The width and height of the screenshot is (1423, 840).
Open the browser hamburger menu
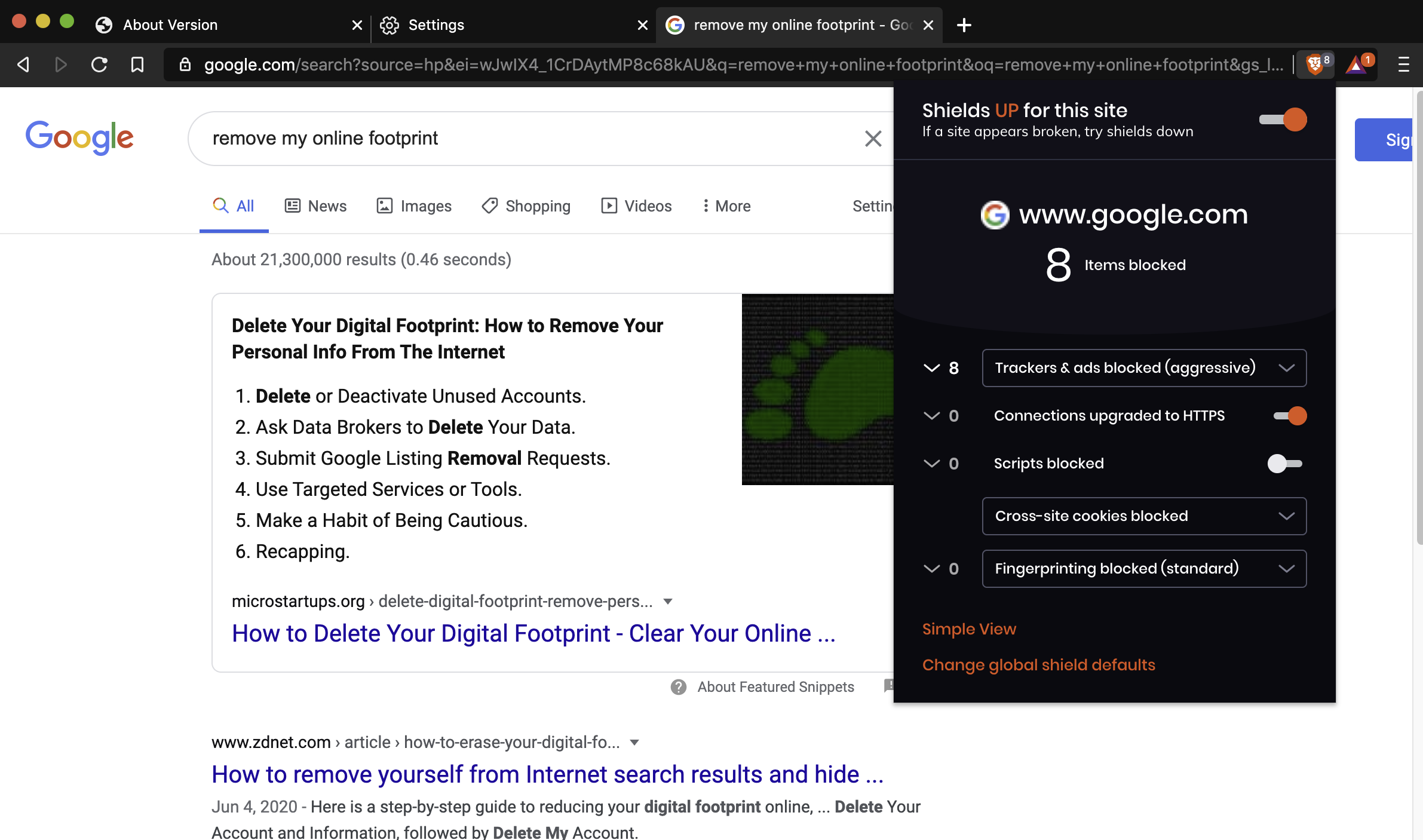click(1404, 65)
